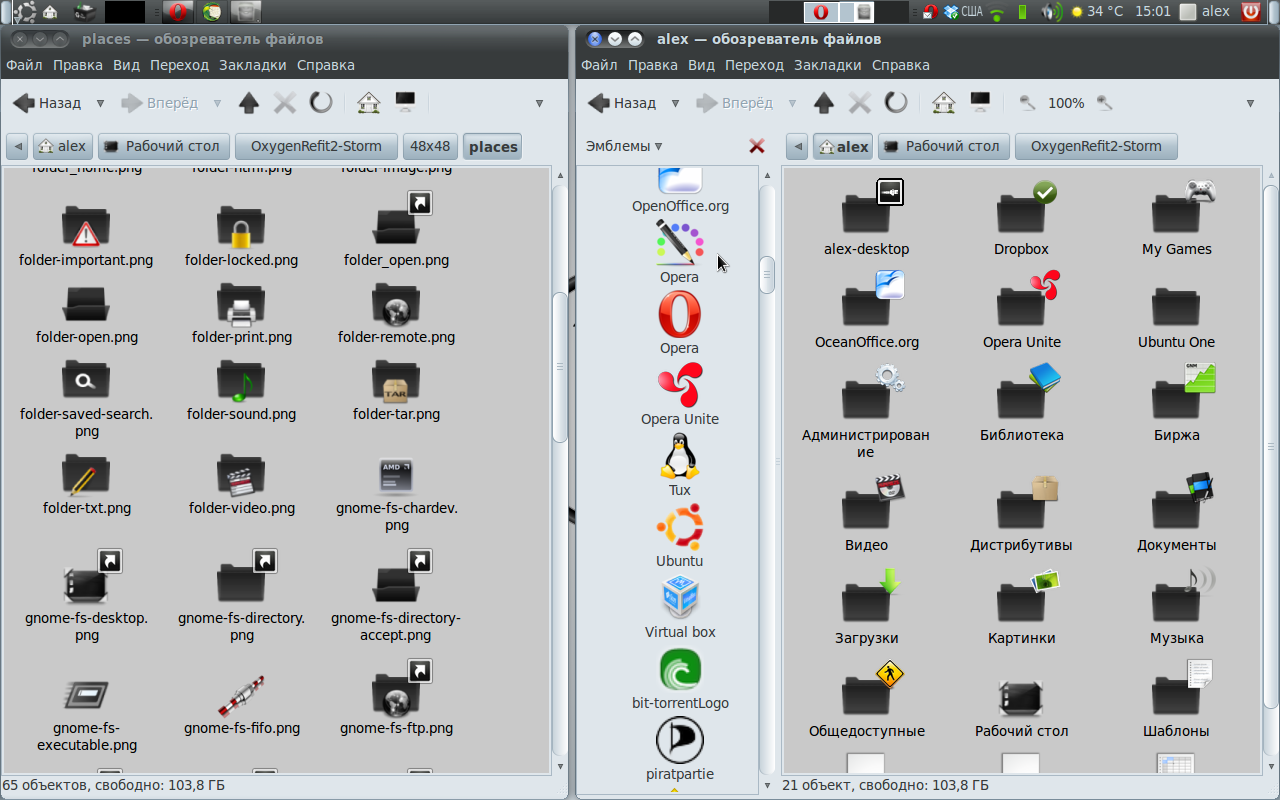The image size is (1280, 800).
Task: Click places window vertical scrollbar
Action: point(560,365)
